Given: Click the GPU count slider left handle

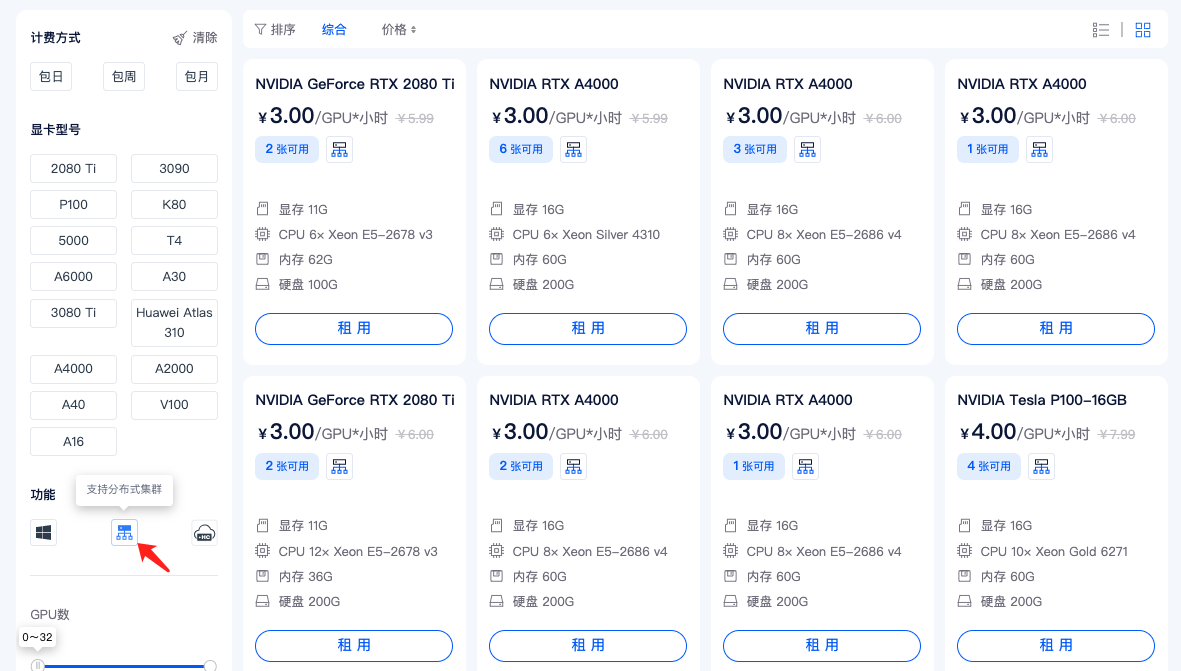Looking at the screenshot, I should (38, 665).
